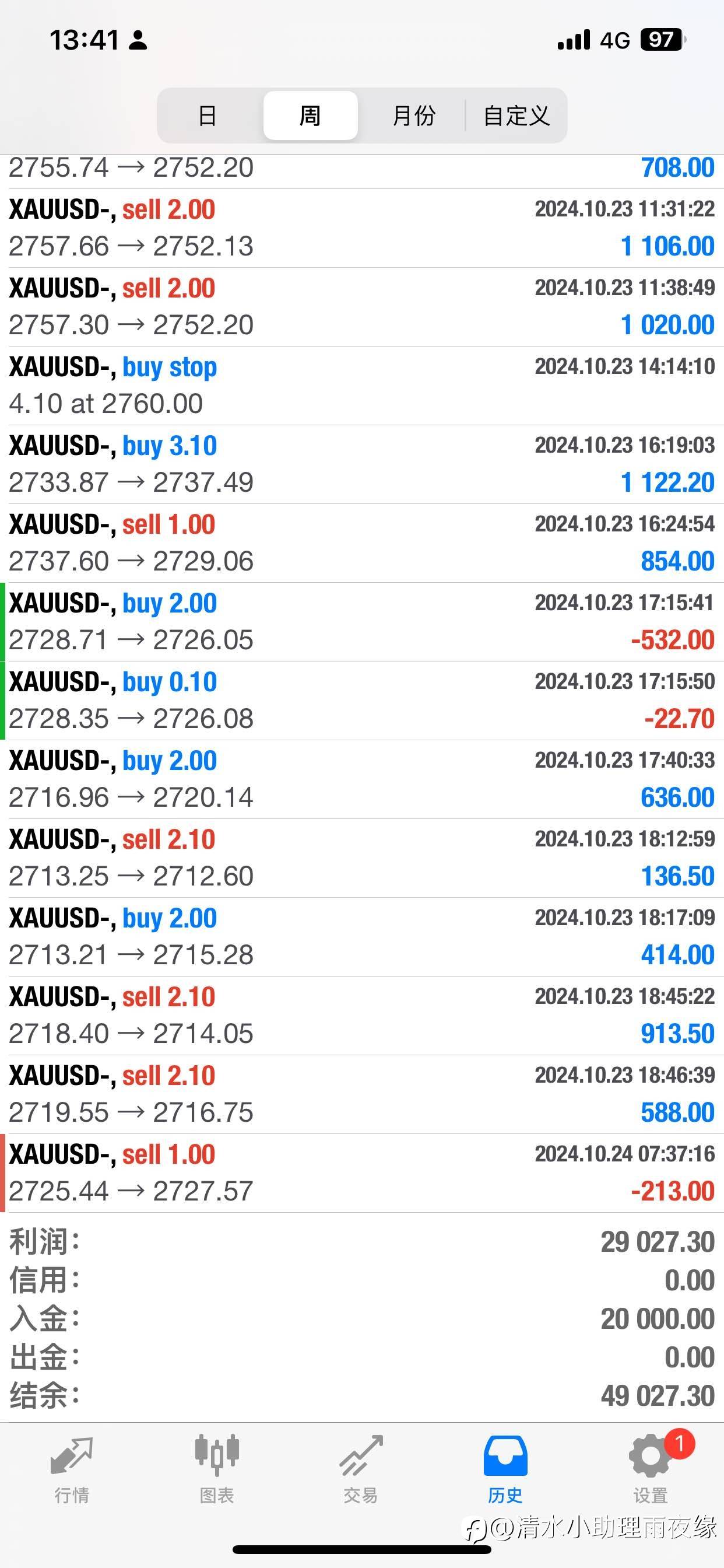Tap the cellular signal bars icon
This screenshot has width=724, height=1568.
pyautogui.click(x=574, y=40)
